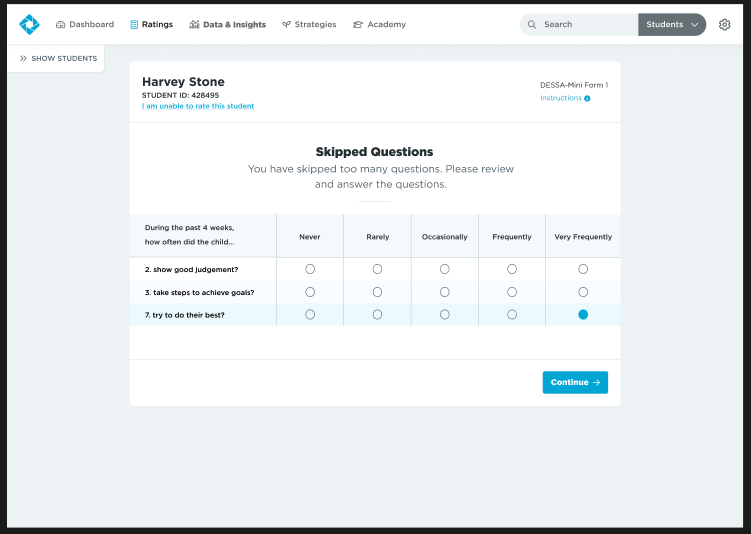This screenshot has width=751, height=534.
Task: Click the Data & Insights chart icon
Action: click(x=194, y=24)
